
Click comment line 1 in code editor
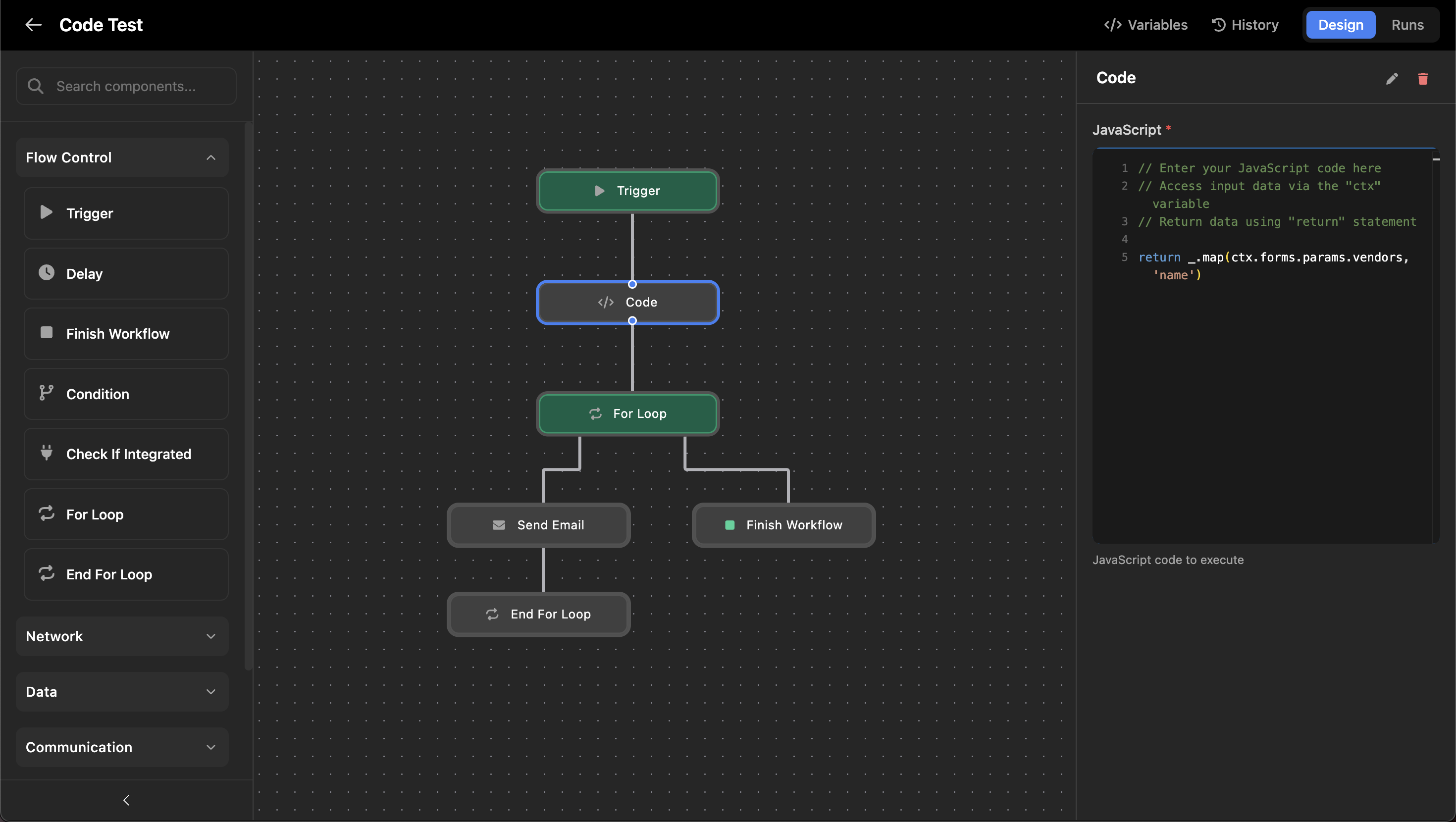click(1259, 168)
